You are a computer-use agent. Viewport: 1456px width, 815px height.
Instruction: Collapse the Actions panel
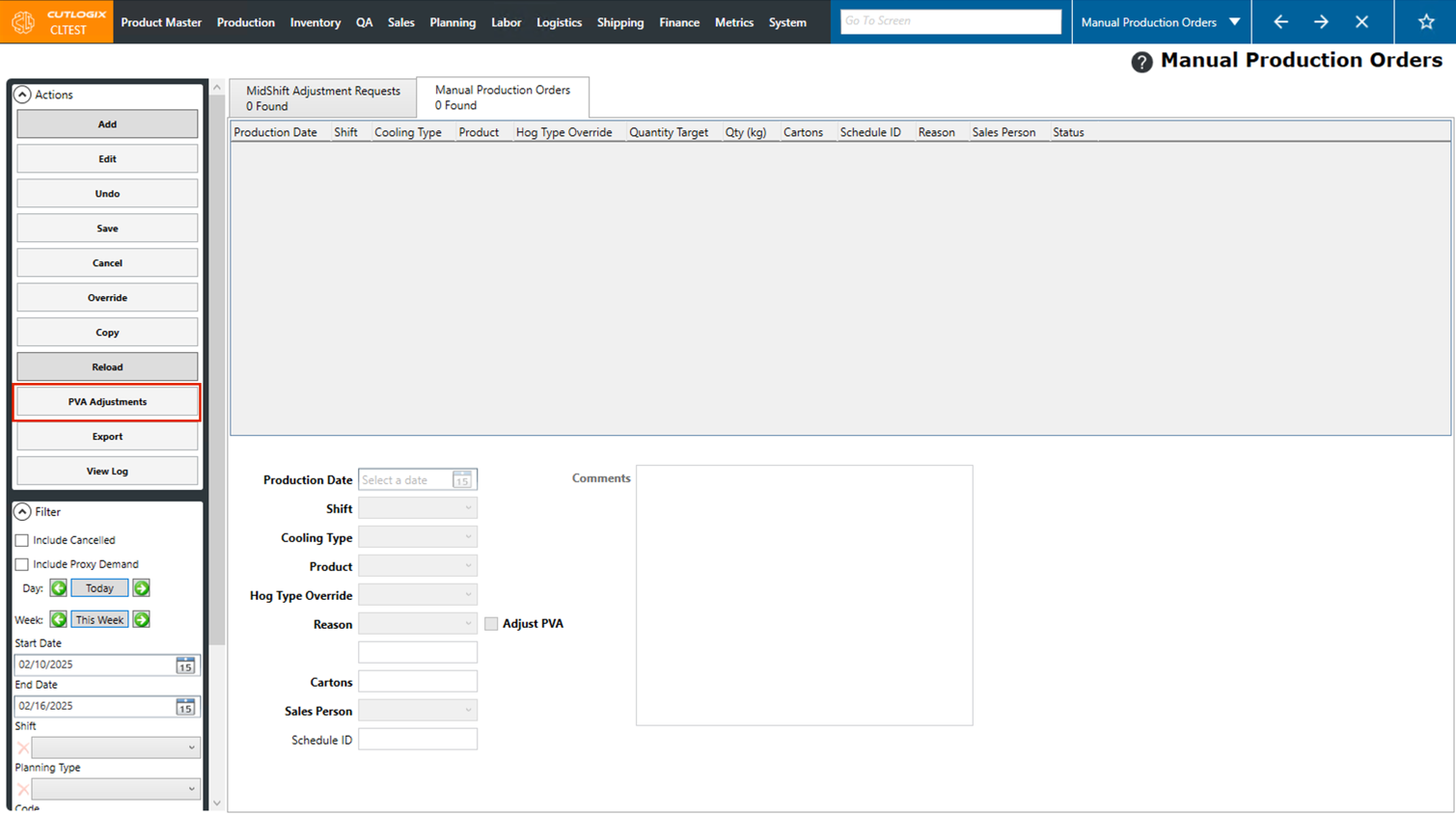[x=22, y=95]
